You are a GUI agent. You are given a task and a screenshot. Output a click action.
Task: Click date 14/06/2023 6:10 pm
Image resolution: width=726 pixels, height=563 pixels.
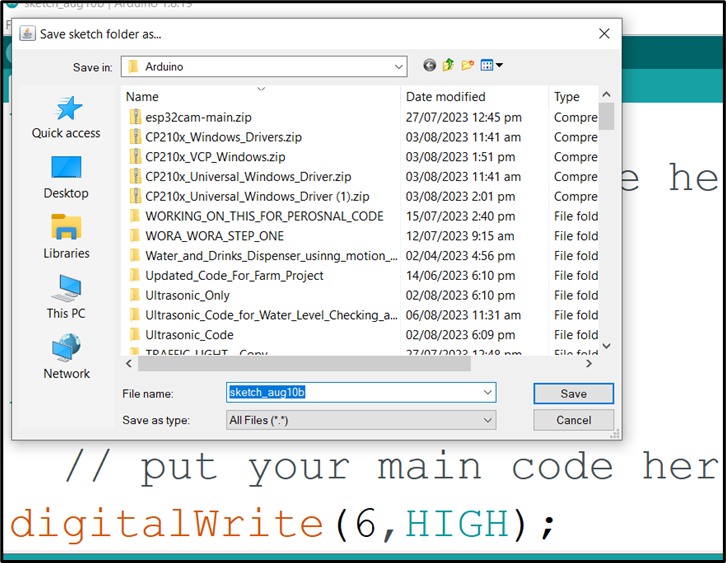click(x=460, y=275)
